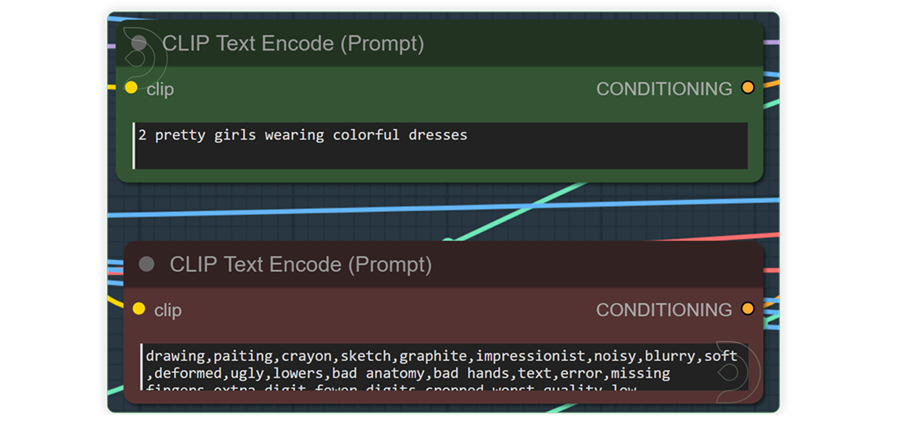Click into the positive prompt text box

pyautogui.click(x=440, y=146)
